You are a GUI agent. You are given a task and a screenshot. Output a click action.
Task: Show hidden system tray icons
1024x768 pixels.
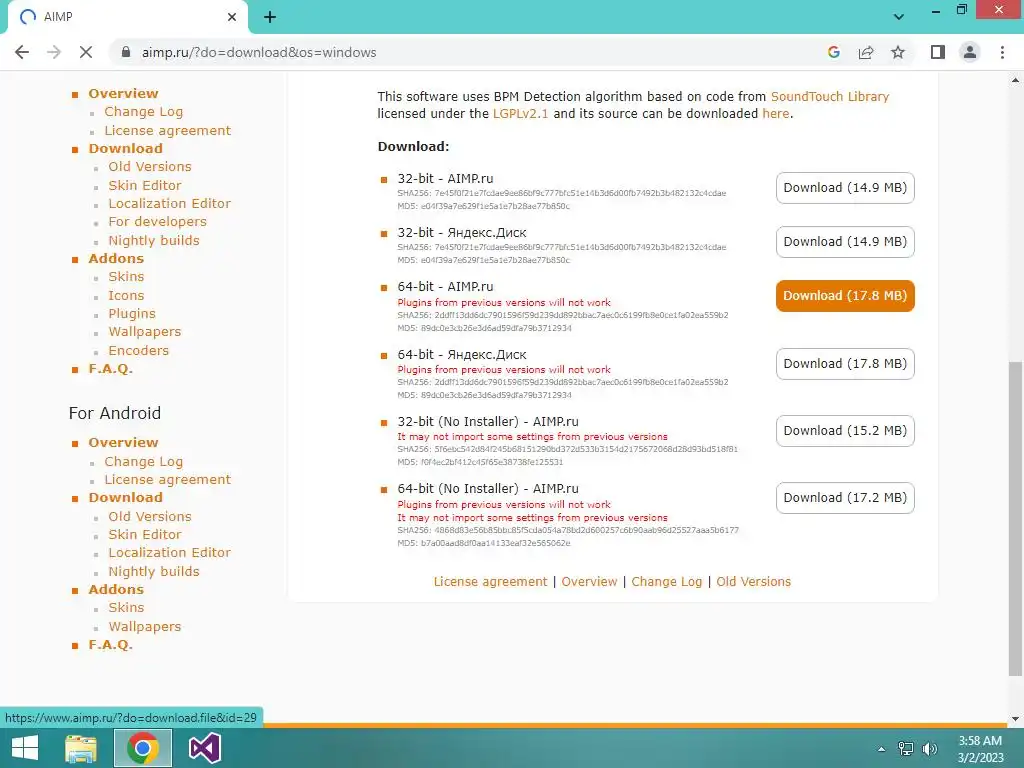pos(882,749)
